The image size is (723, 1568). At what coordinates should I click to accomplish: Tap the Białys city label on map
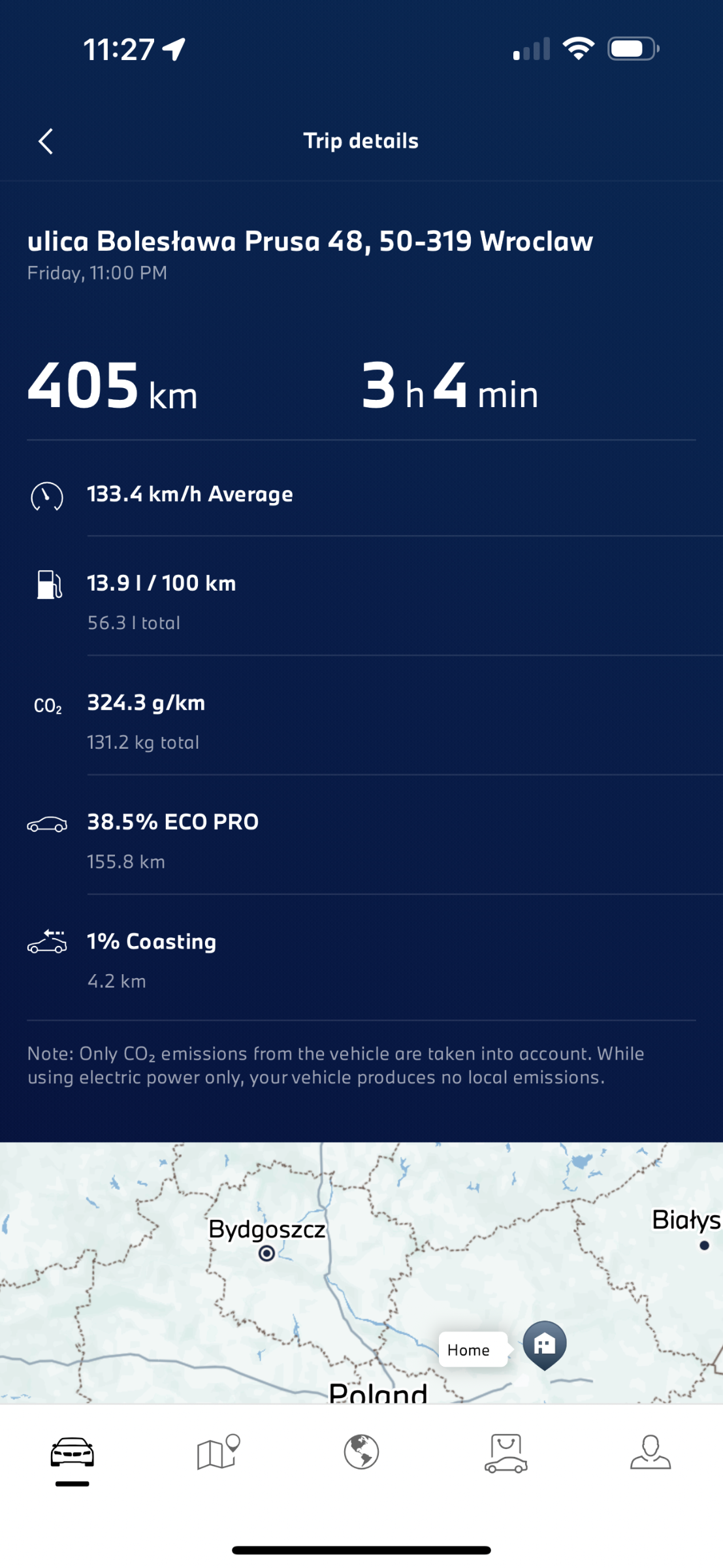pyautogui.click(x=686, y=1220)
